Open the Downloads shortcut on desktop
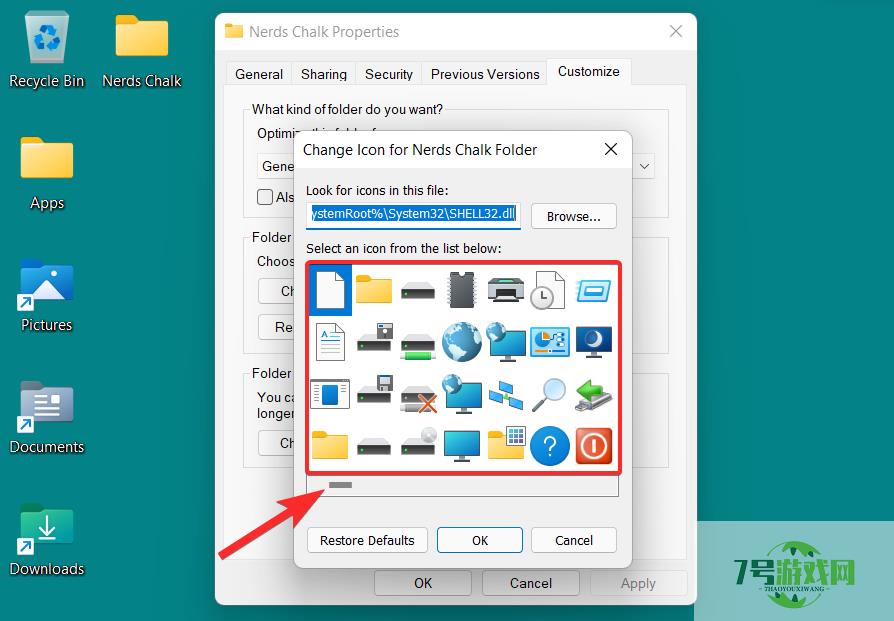 47,540
